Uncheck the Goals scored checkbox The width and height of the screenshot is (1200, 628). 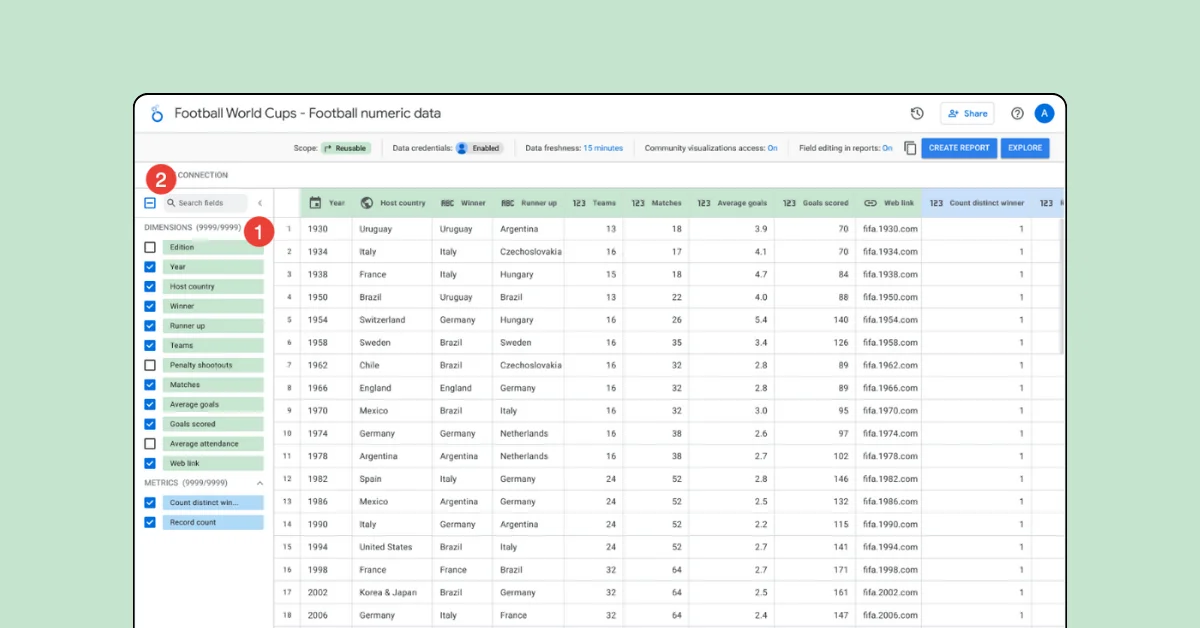tap(150, 424)
